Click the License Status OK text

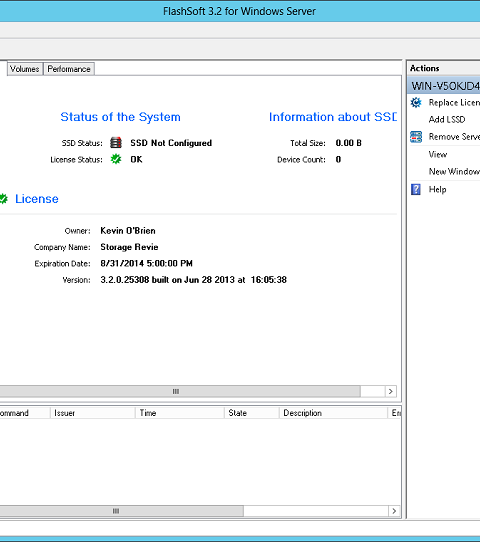[x=136, y=159]
